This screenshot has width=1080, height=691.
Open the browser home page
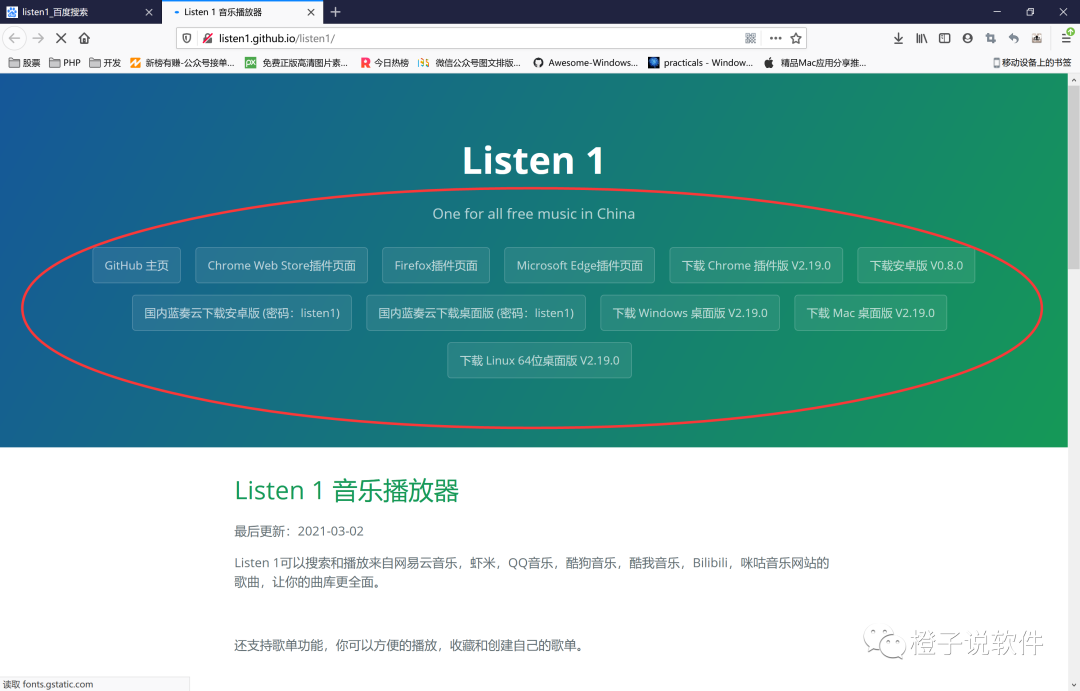(84, 39)
